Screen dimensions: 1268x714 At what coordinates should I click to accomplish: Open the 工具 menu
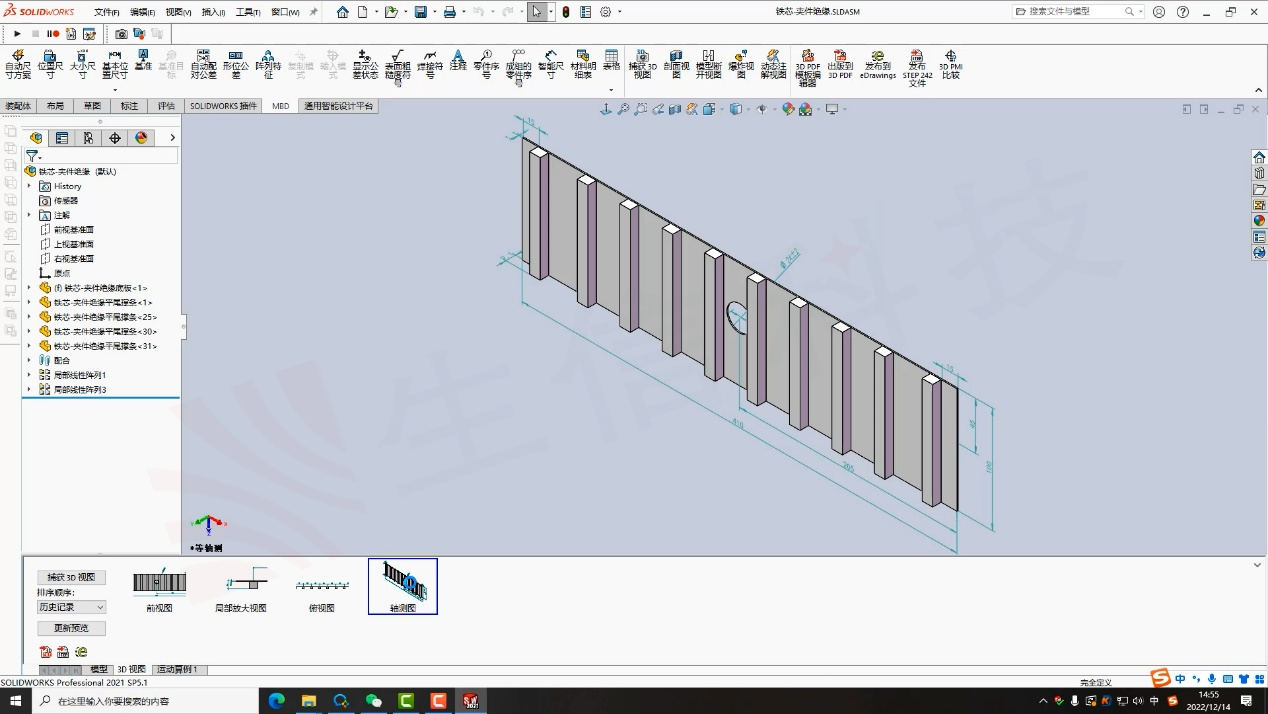pos(248,12)
